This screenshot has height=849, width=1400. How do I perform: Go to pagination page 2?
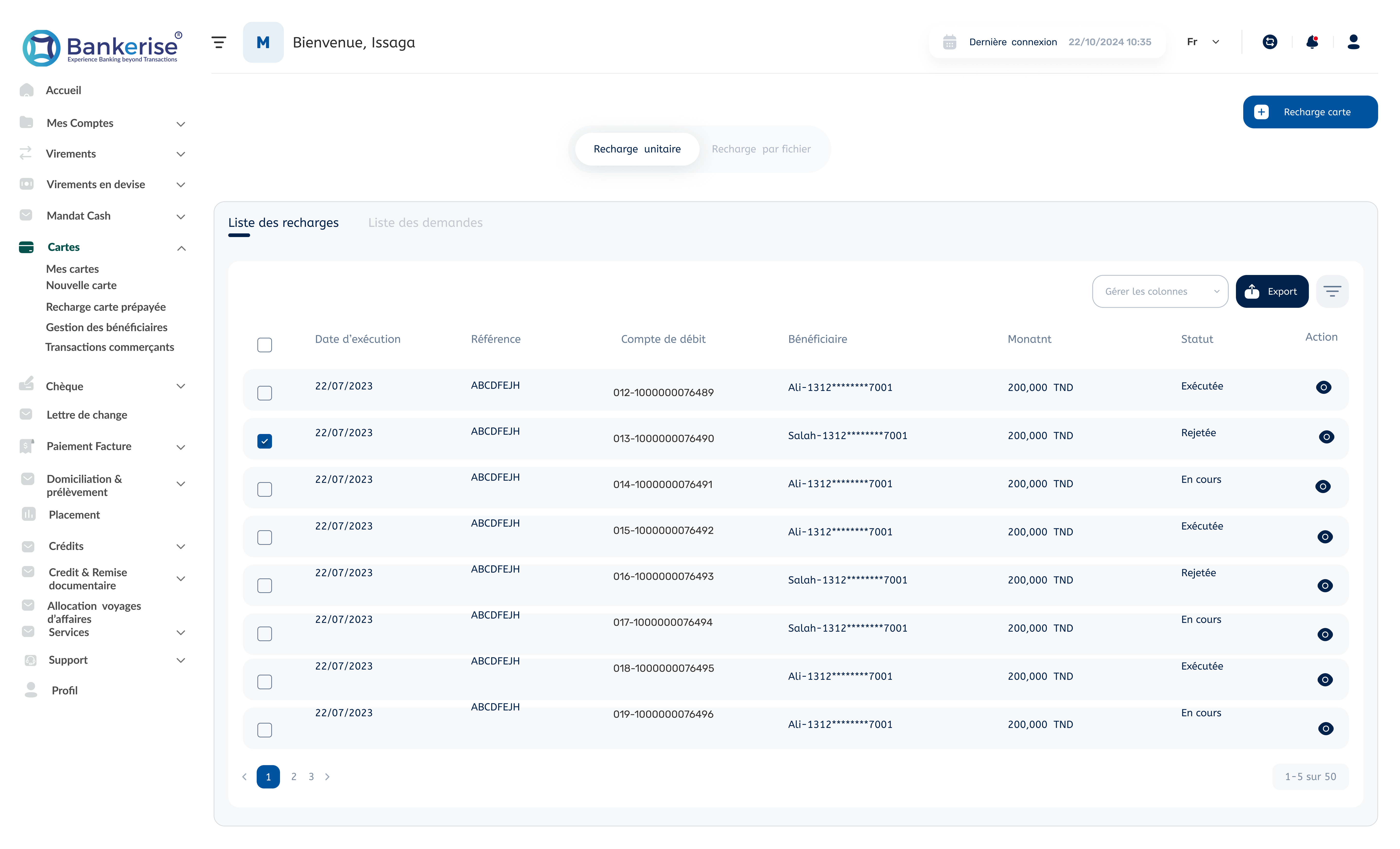click(294, 777)
